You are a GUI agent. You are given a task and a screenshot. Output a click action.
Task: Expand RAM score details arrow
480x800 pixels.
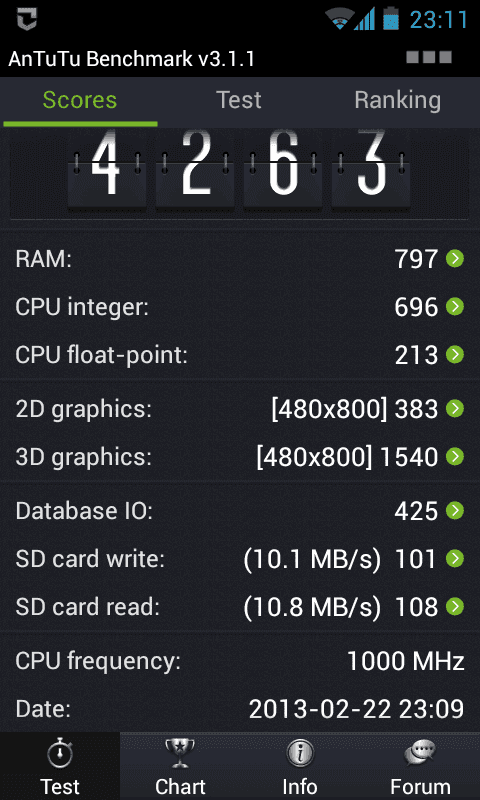pos(454,259)
